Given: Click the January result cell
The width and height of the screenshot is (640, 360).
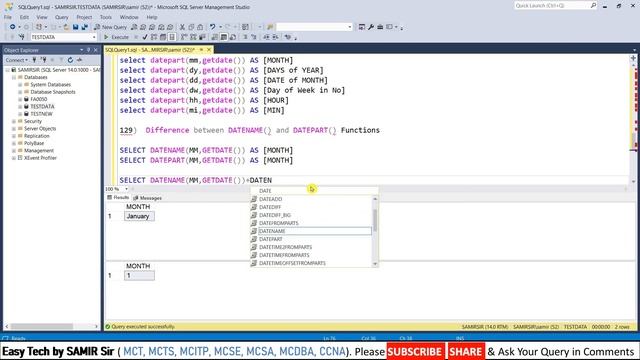Looking at the screenshot, I should click(x=139, y=216).
